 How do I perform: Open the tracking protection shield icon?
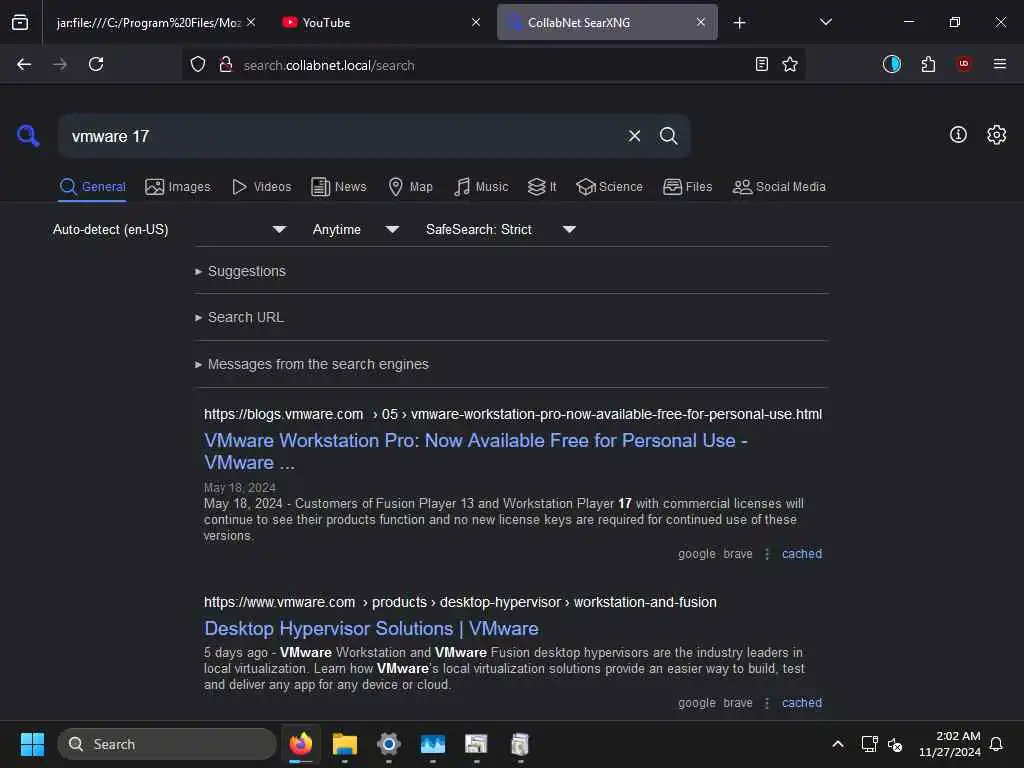coord(198,64)
